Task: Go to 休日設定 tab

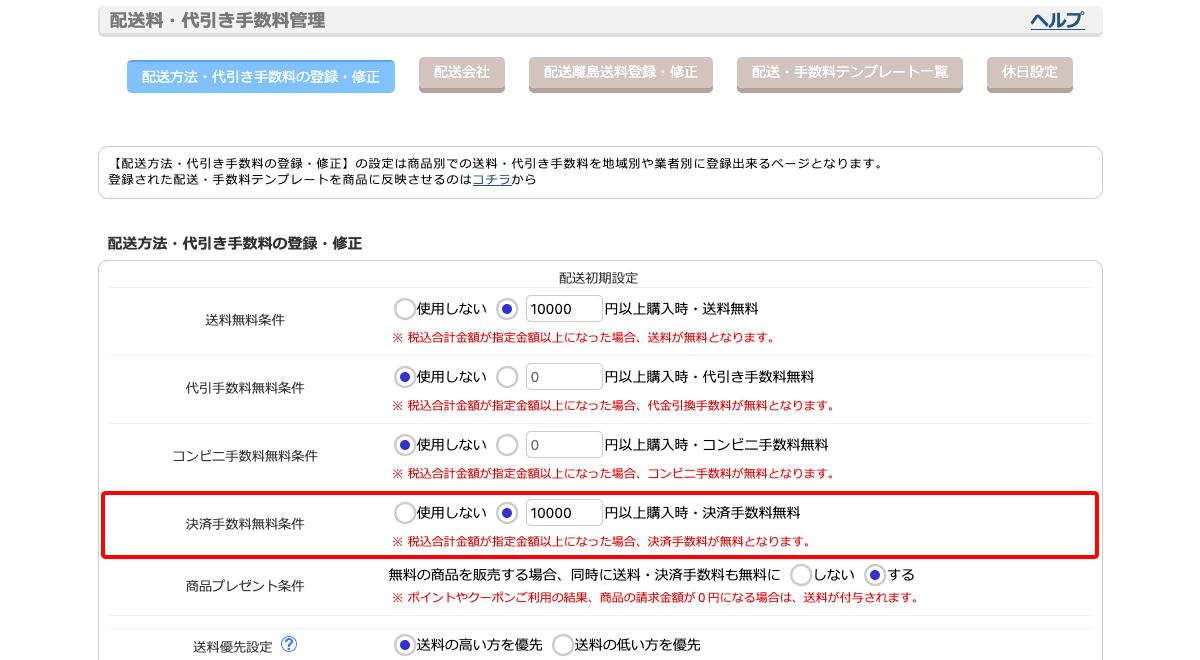Action: point(1029,73)
